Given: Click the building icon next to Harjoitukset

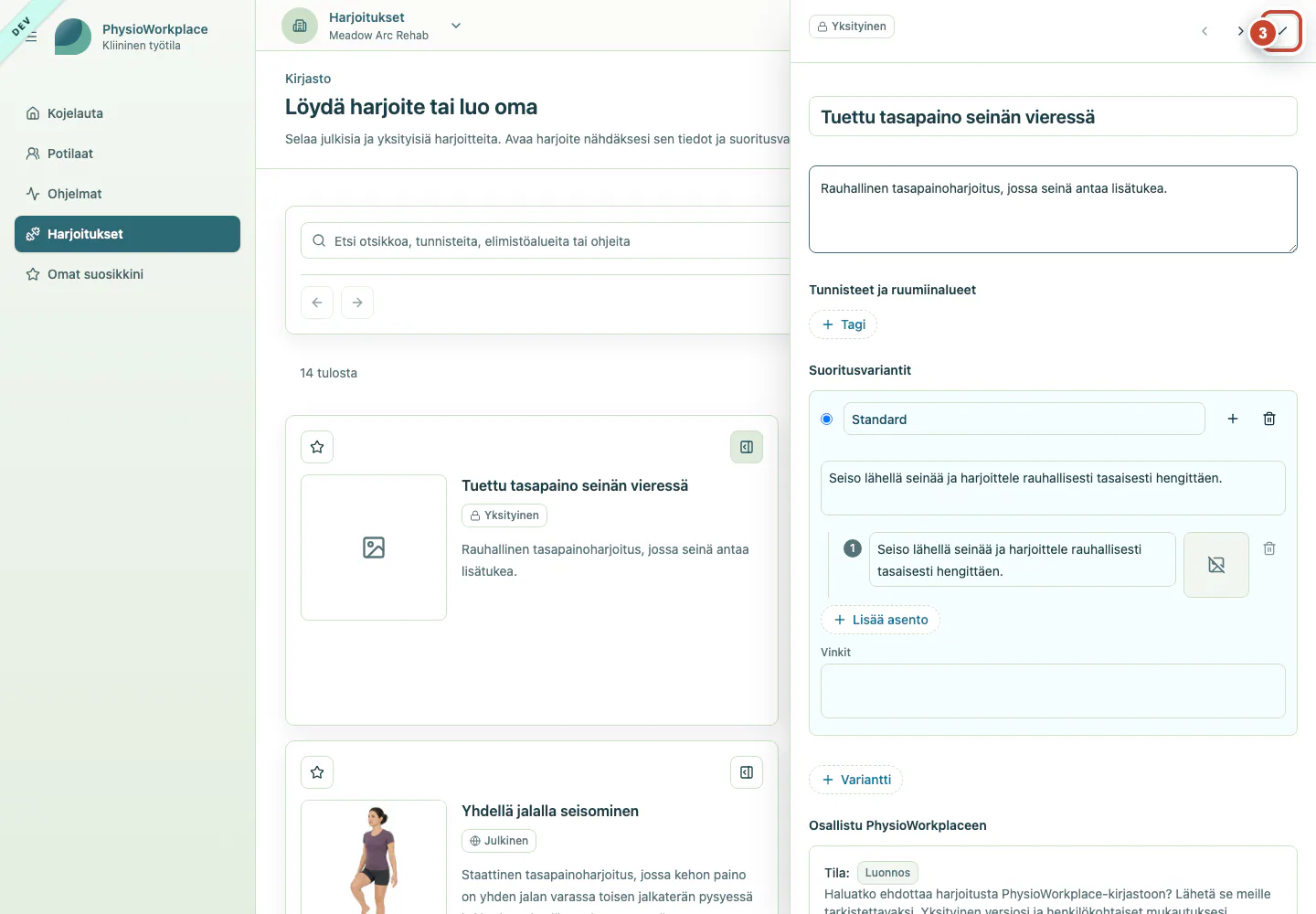Looking at the screenshot, I should click(x=300, y=26).
